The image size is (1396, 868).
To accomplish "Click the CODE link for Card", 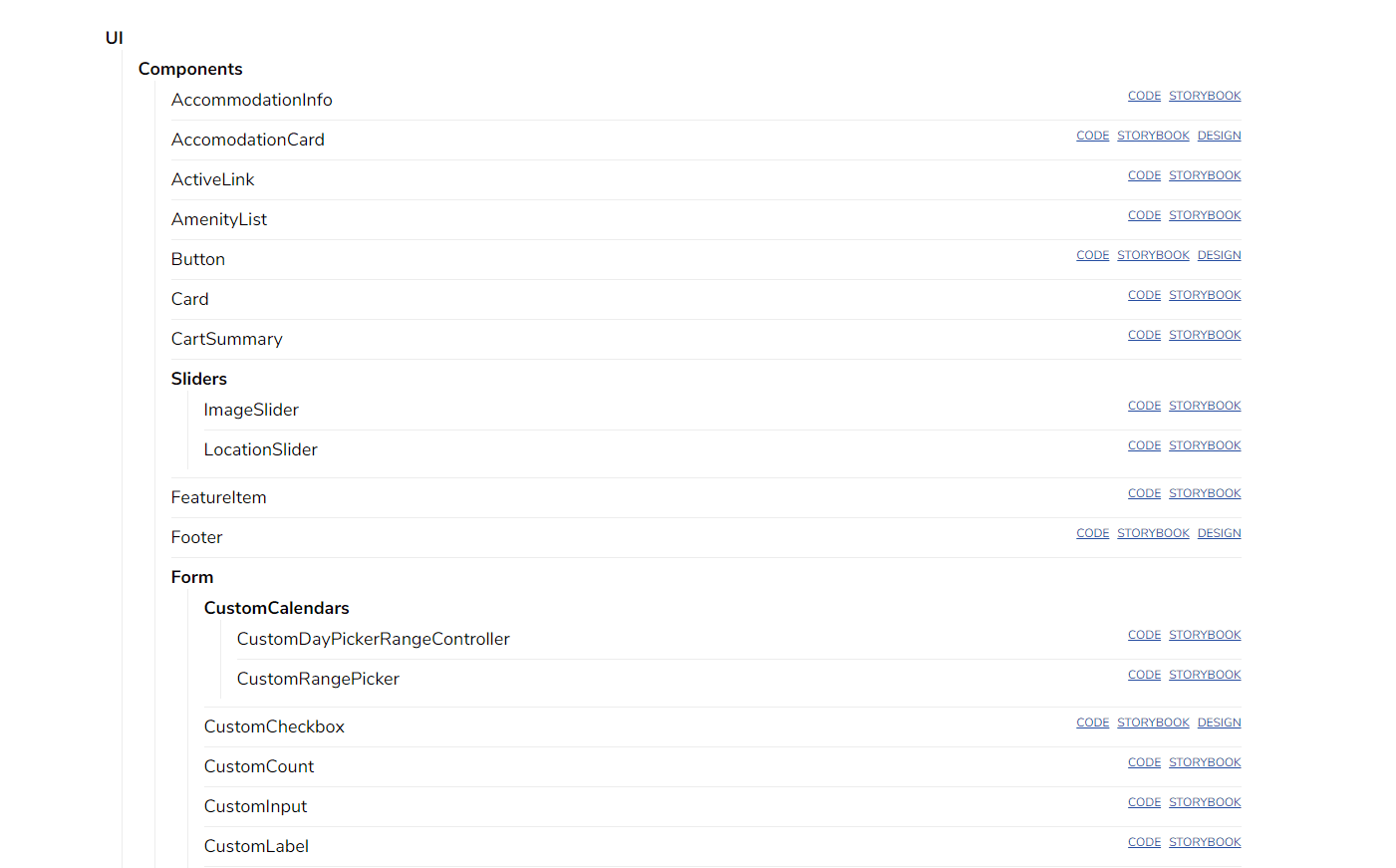I will 1144,295.
